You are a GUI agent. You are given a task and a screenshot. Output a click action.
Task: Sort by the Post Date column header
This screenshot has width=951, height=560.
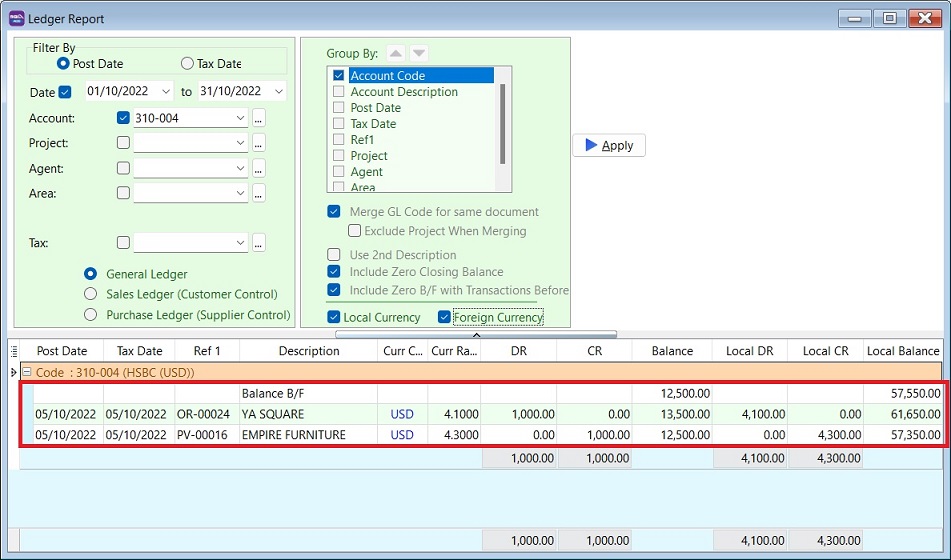tap(61, 351)
